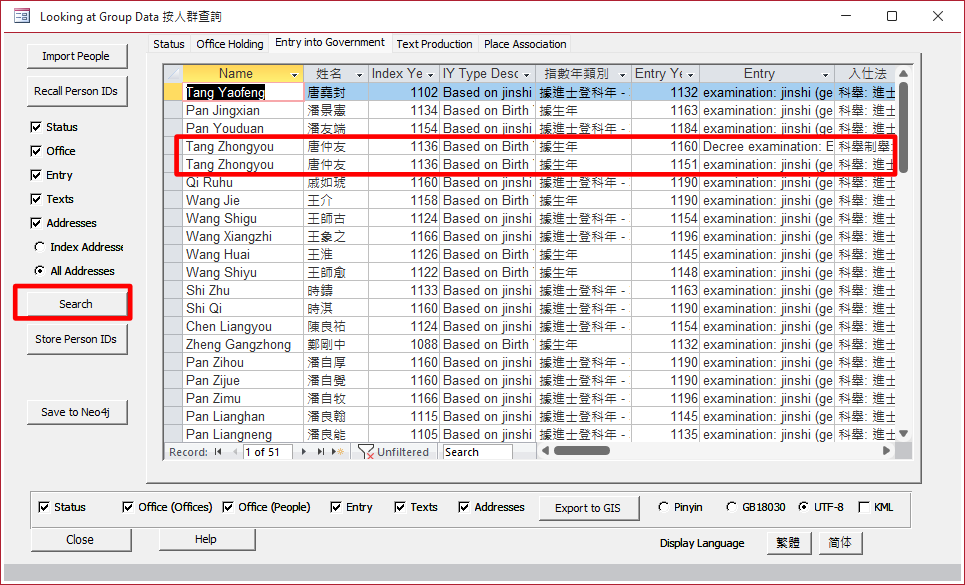Jump to last record arrow

321,452
